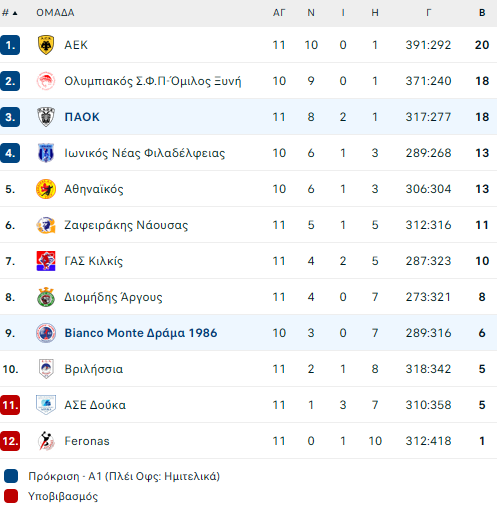
Task: Click the Feronas handball logo
Action: coord(46,441)
